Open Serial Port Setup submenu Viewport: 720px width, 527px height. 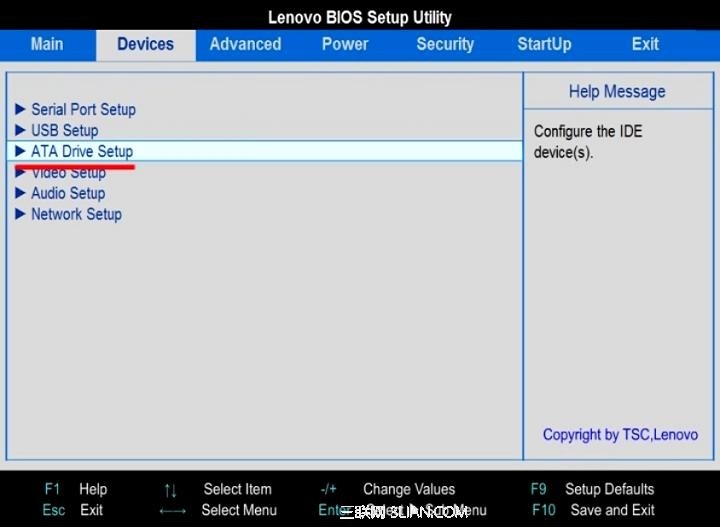83,110
